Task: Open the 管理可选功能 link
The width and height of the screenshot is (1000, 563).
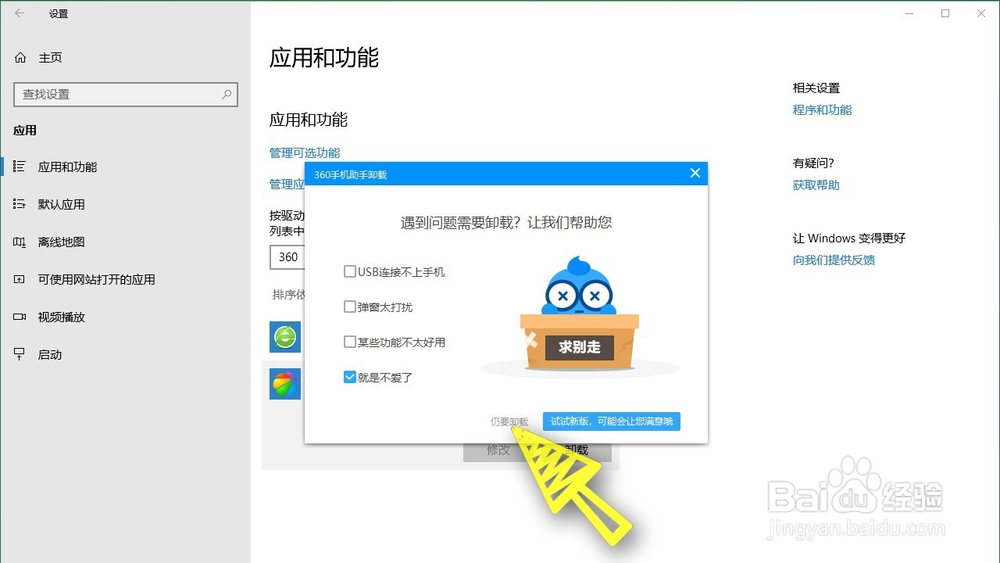Action: (x=304, y=152)
